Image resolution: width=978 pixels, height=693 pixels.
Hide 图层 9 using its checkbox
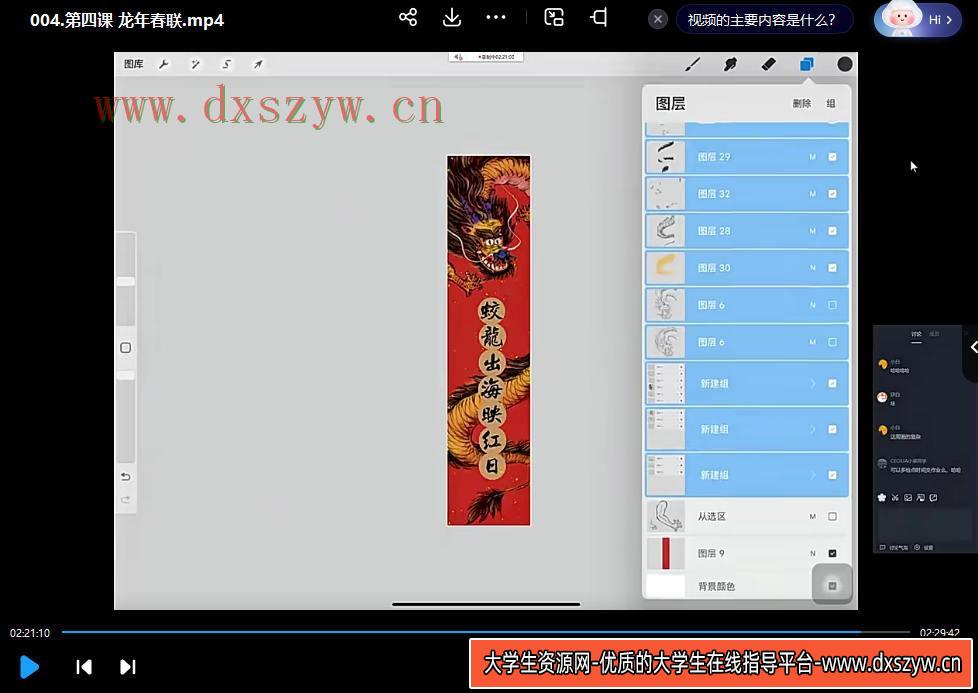click(x=832, y=553)
